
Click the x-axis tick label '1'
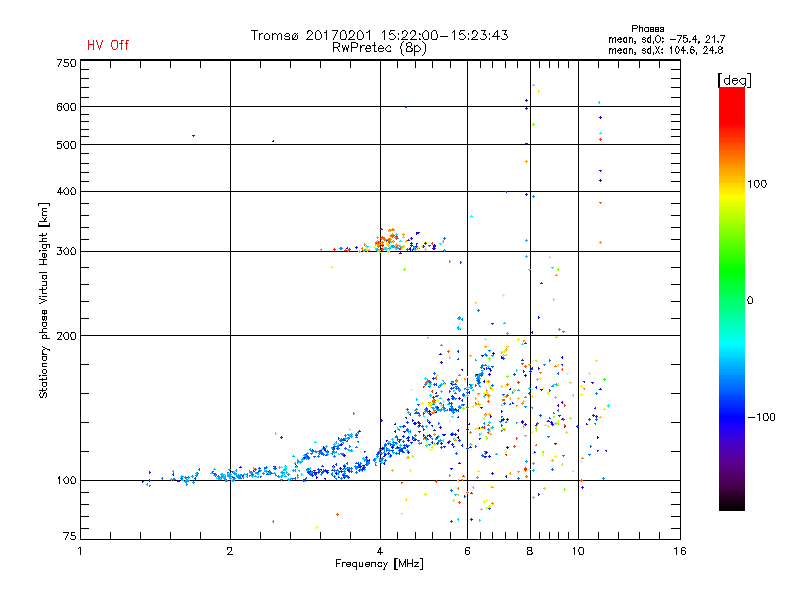click(80, 551)
